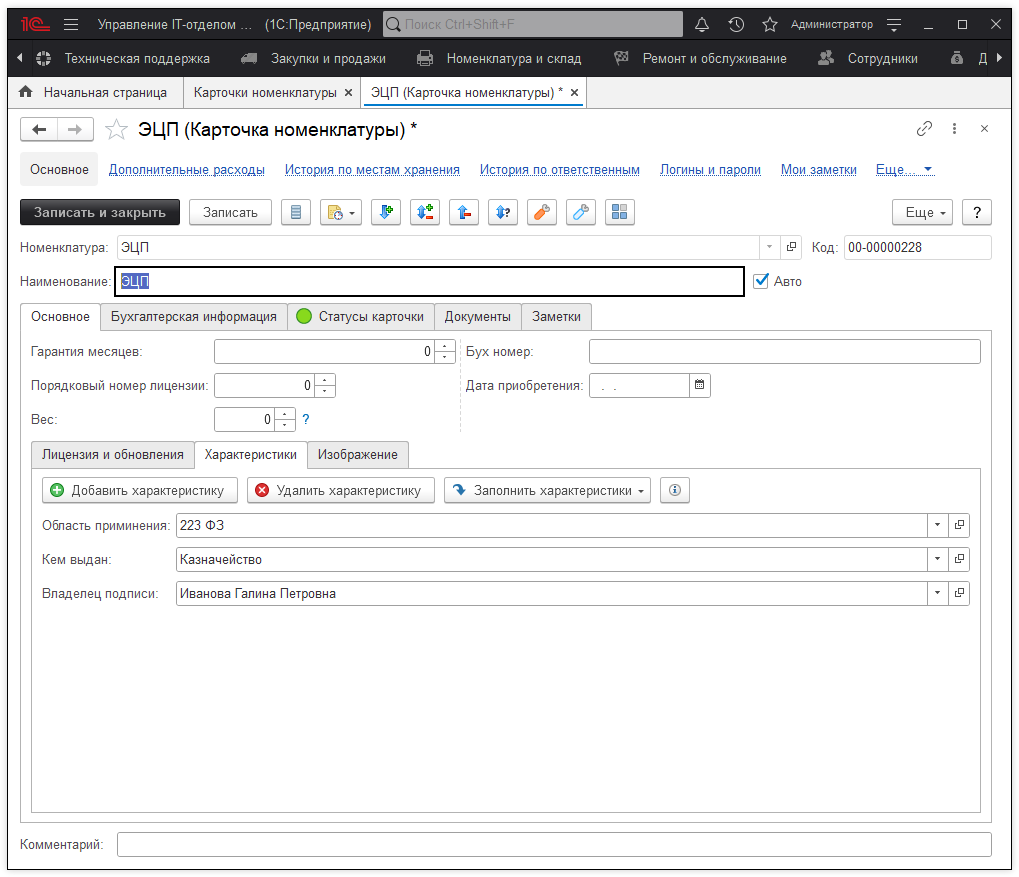Add the ЭЦП card to favorites star
This screenshot has width=1019, height=877.
point(117,129)
